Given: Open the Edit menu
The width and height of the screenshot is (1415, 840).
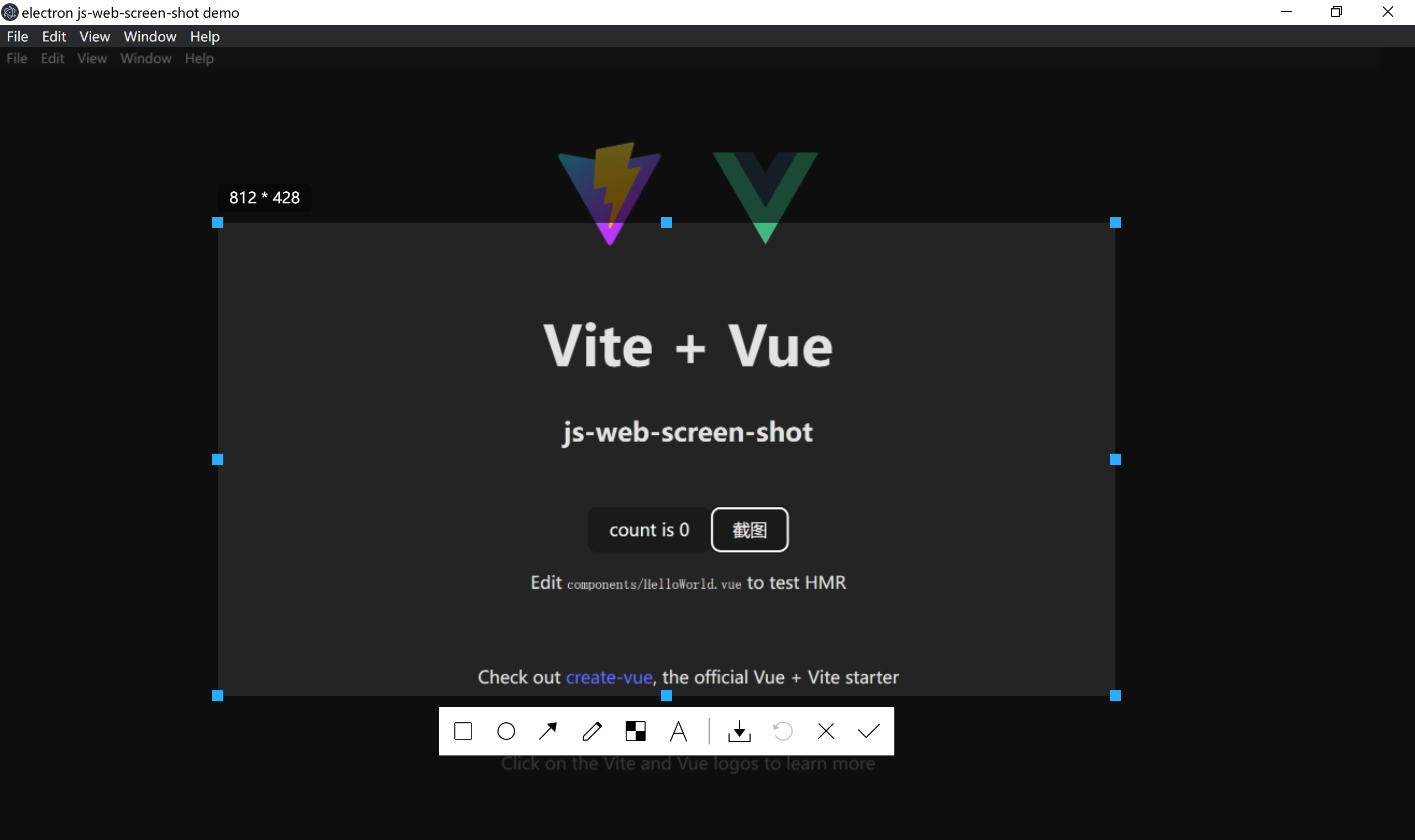Looking at the screenshot, I should (x=54, y=36).
